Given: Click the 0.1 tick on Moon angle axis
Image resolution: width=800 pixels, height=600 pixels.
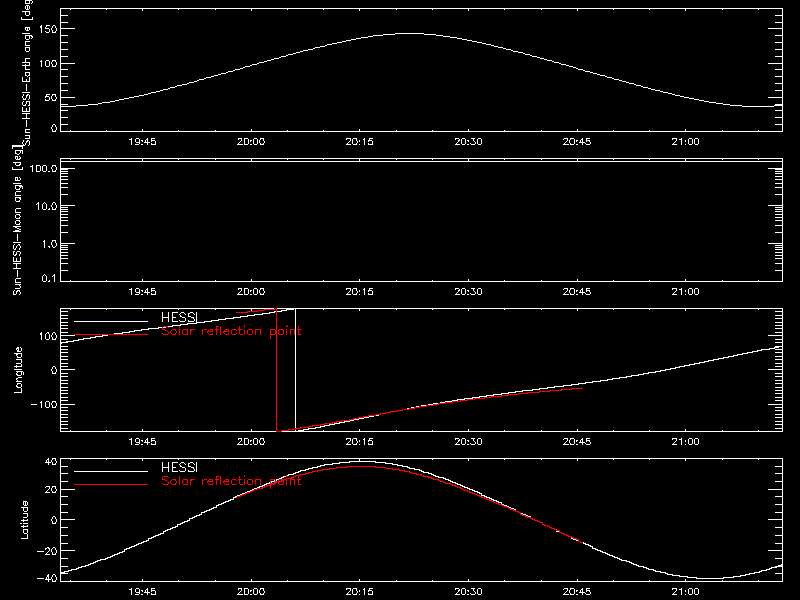Looking at the screenshot, I should 49,279.
